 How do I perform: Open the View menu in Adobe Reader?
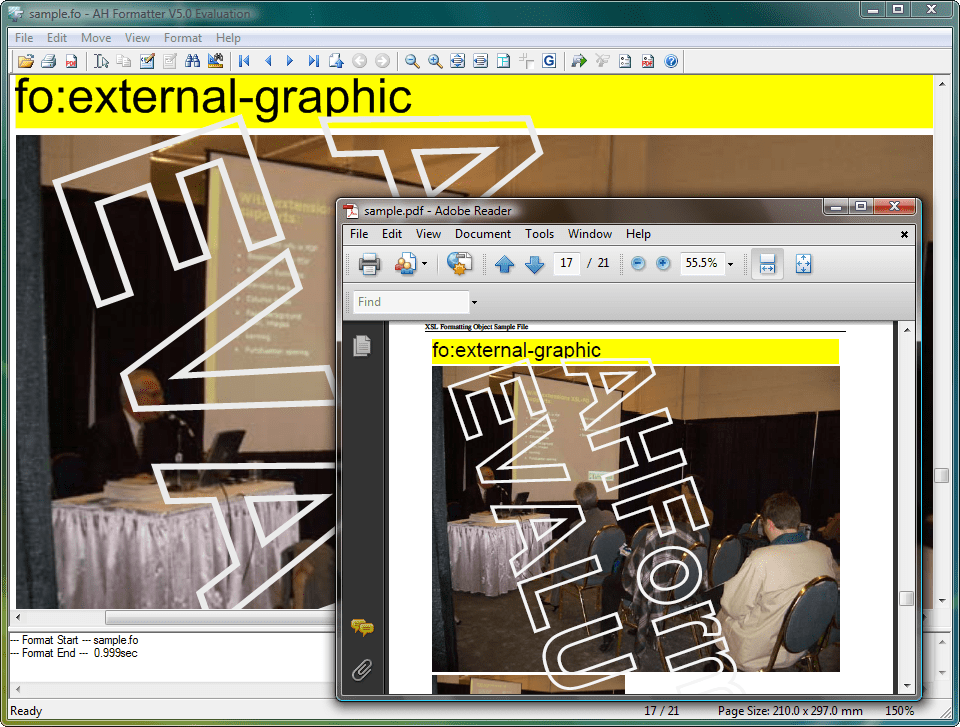[429, 234]
